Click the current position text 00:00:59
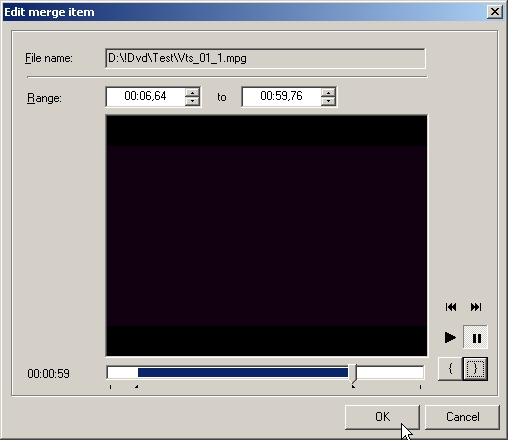Screen dimensions: 508x440 (x=49, y=374)
